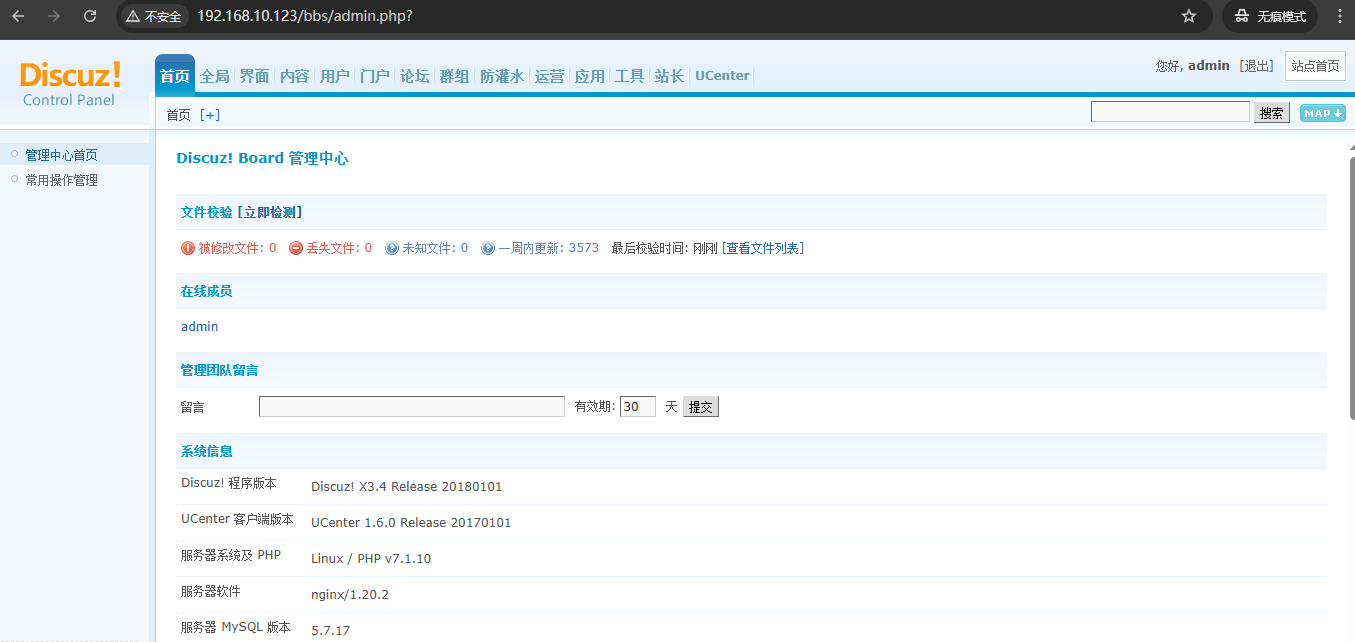Click the browser address bar URL
The image size is (1355, 642).
[x=304, y=16]
